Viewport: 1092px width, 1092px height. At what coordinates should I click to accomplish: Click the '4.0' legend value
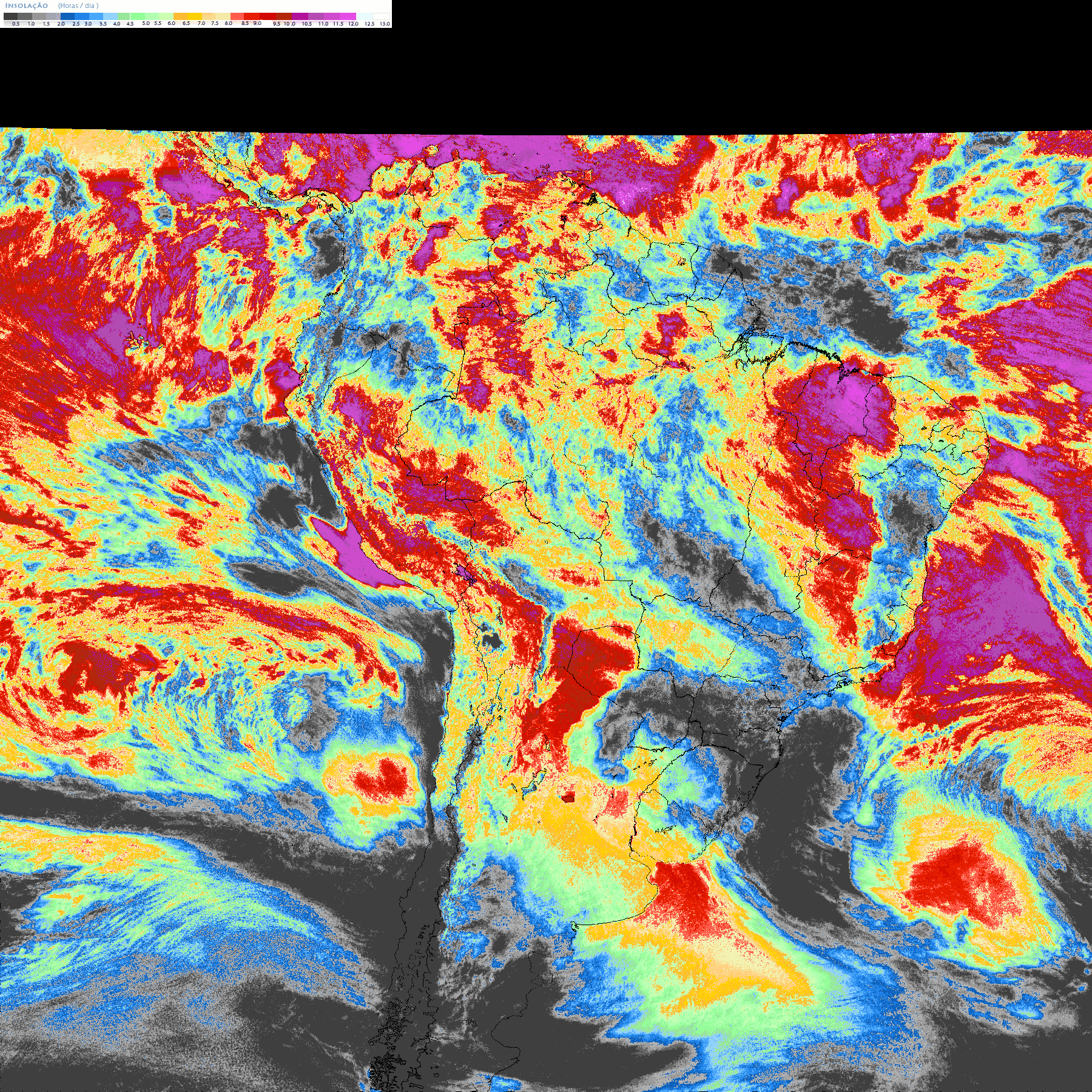(116, 24)
